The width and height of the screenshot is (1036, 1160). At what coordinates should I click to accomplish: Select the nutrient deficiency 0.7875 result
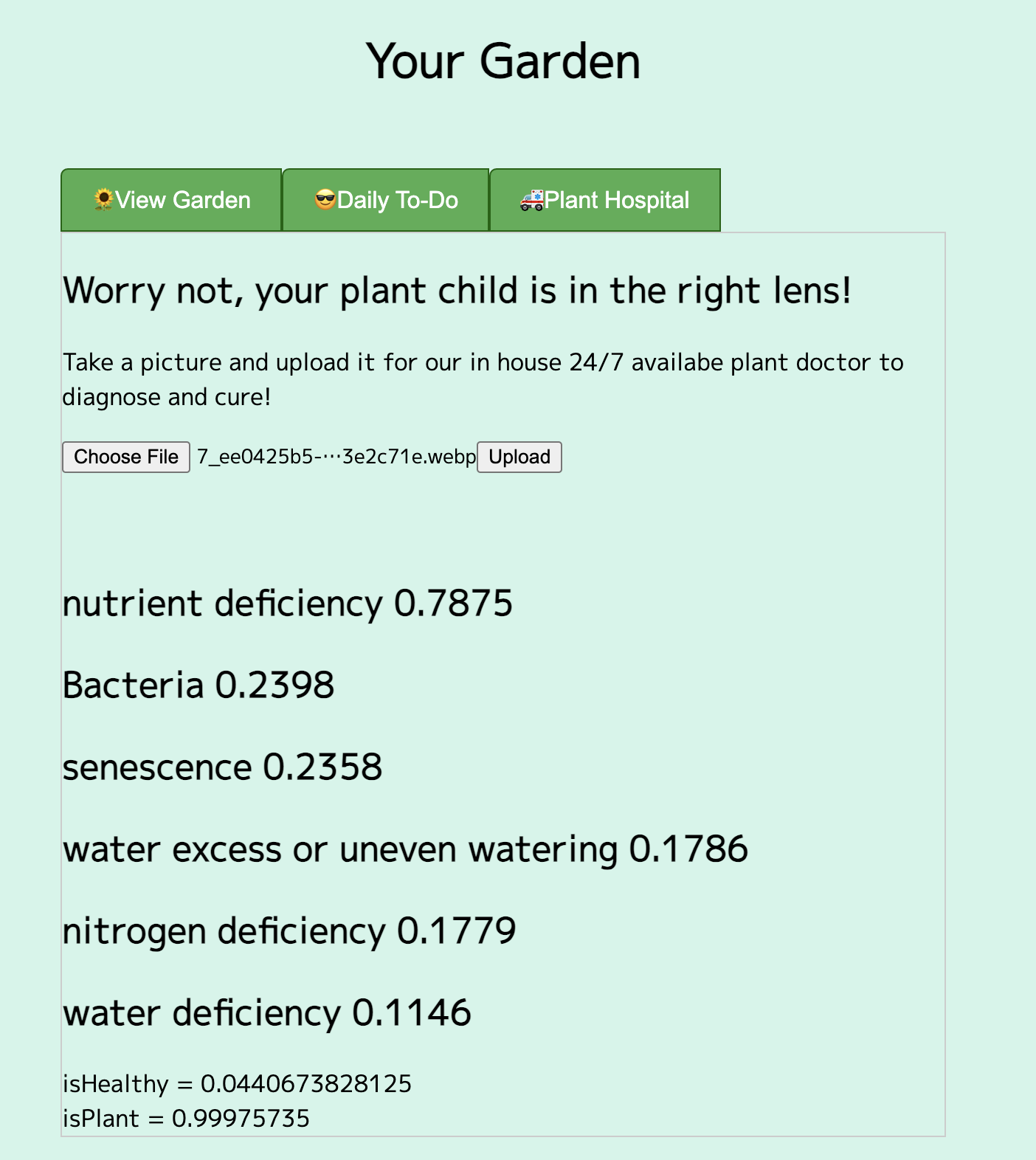288,604
